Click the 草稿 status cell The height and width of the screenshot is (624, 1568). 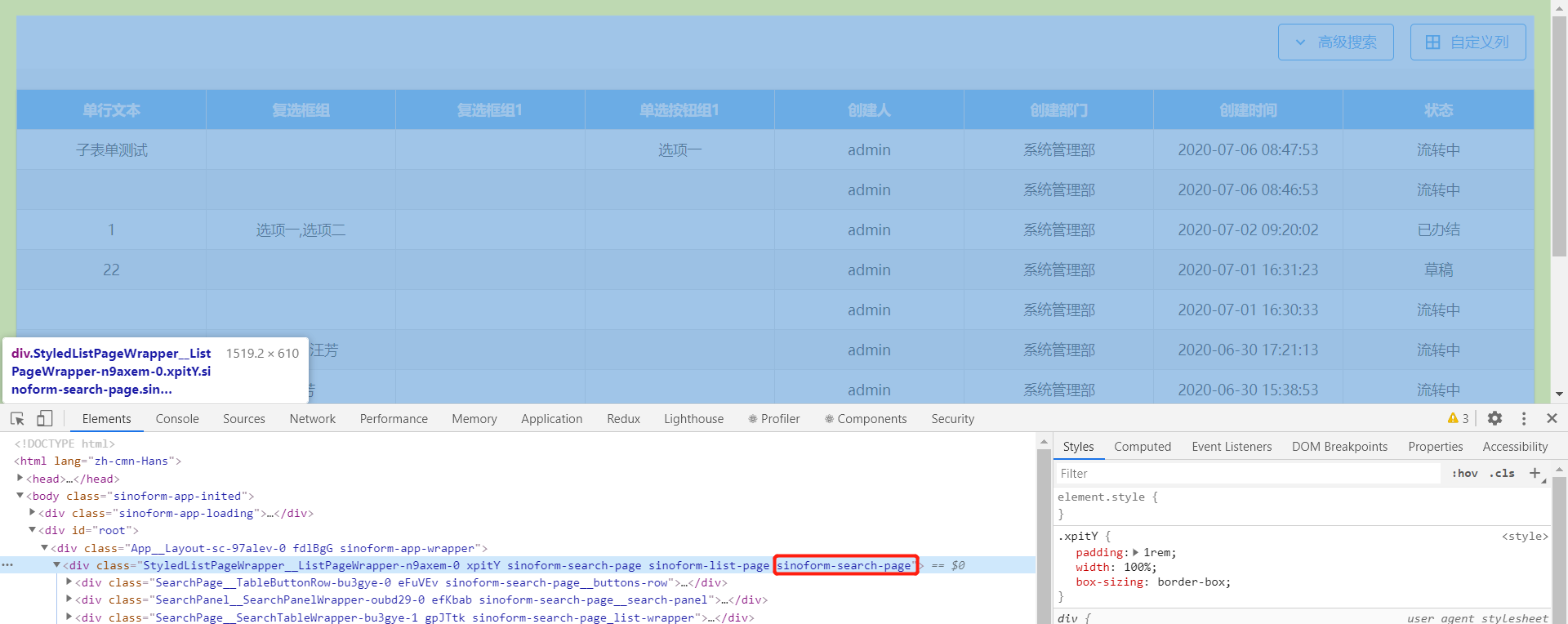[1438, 270]
